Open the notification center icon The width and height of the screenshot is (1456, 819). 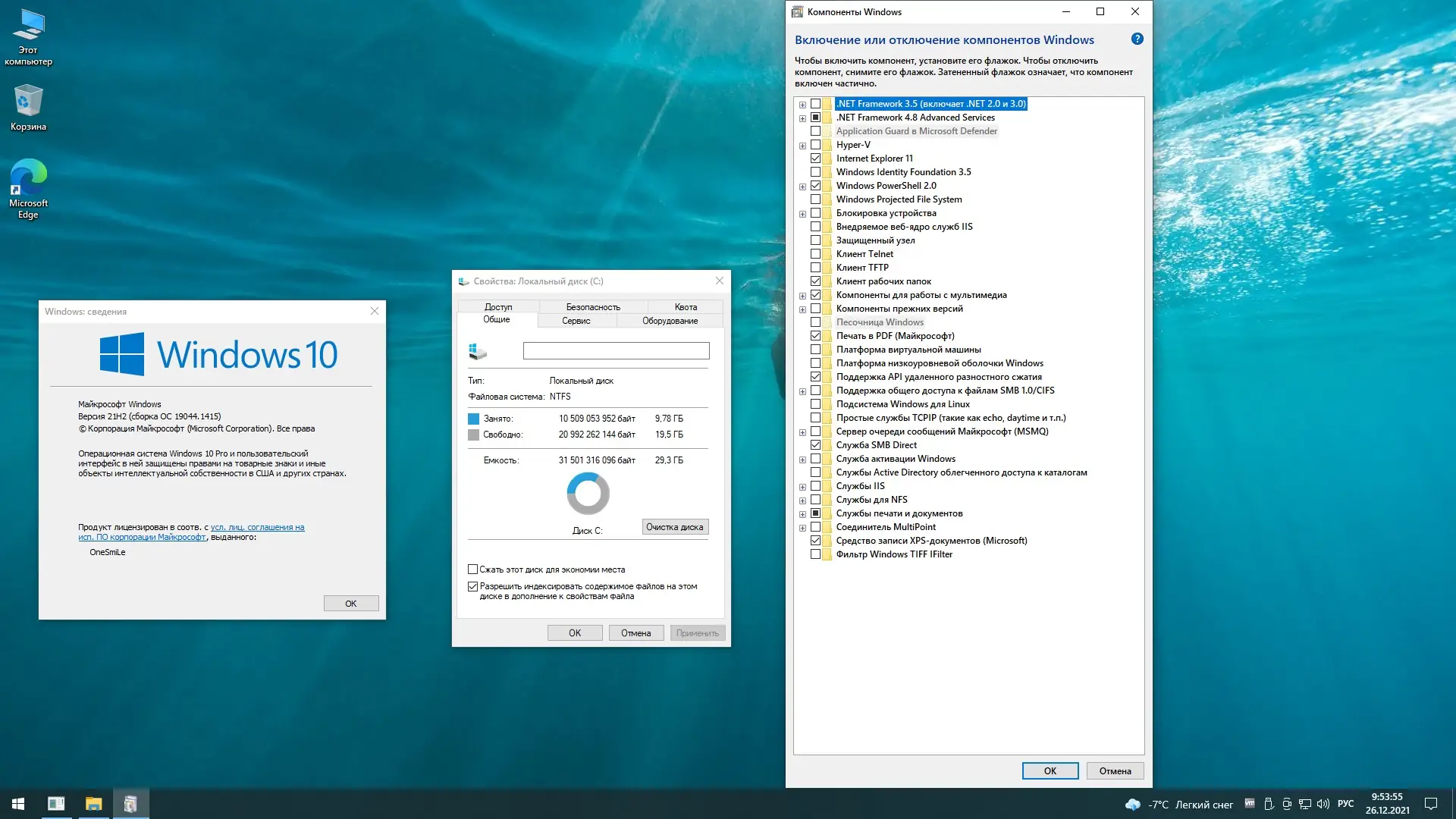coord(1431,804)
